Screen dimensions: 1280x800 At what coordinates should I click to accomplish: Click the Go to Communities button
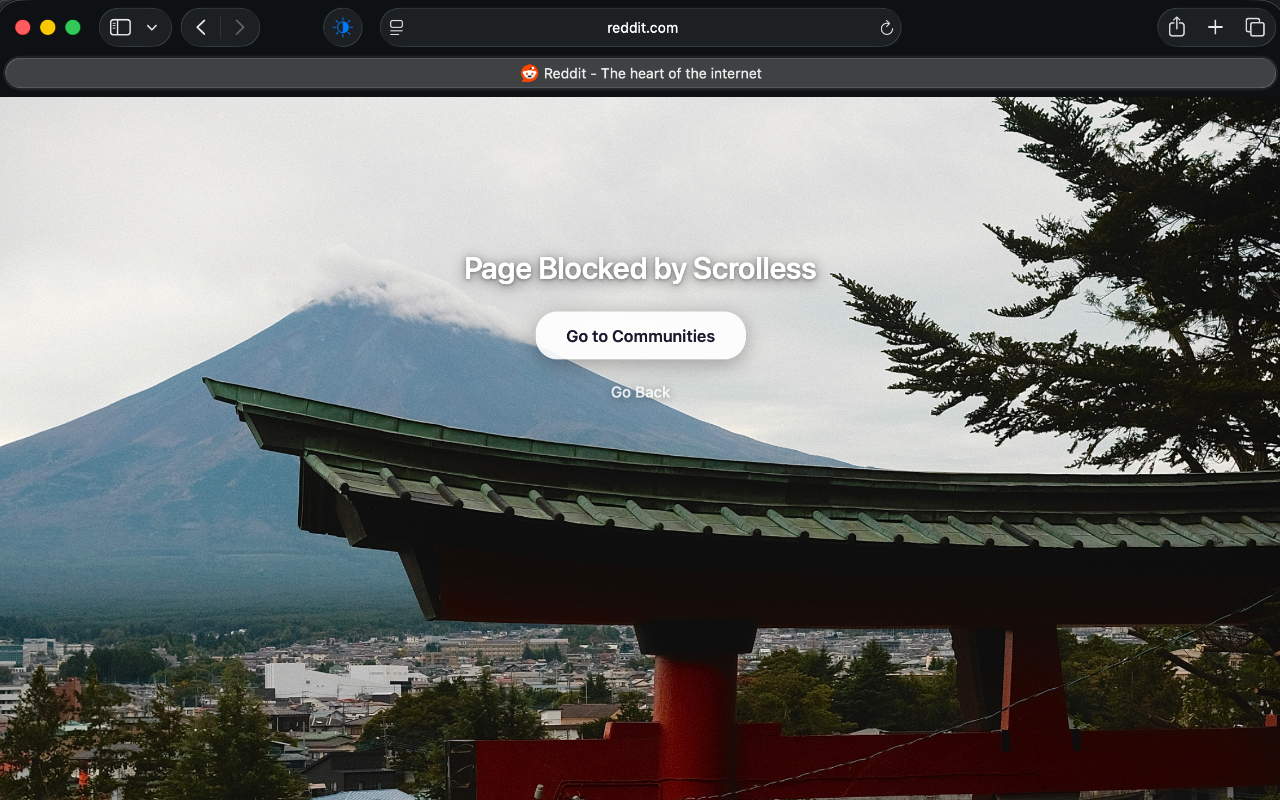[640, 336]
